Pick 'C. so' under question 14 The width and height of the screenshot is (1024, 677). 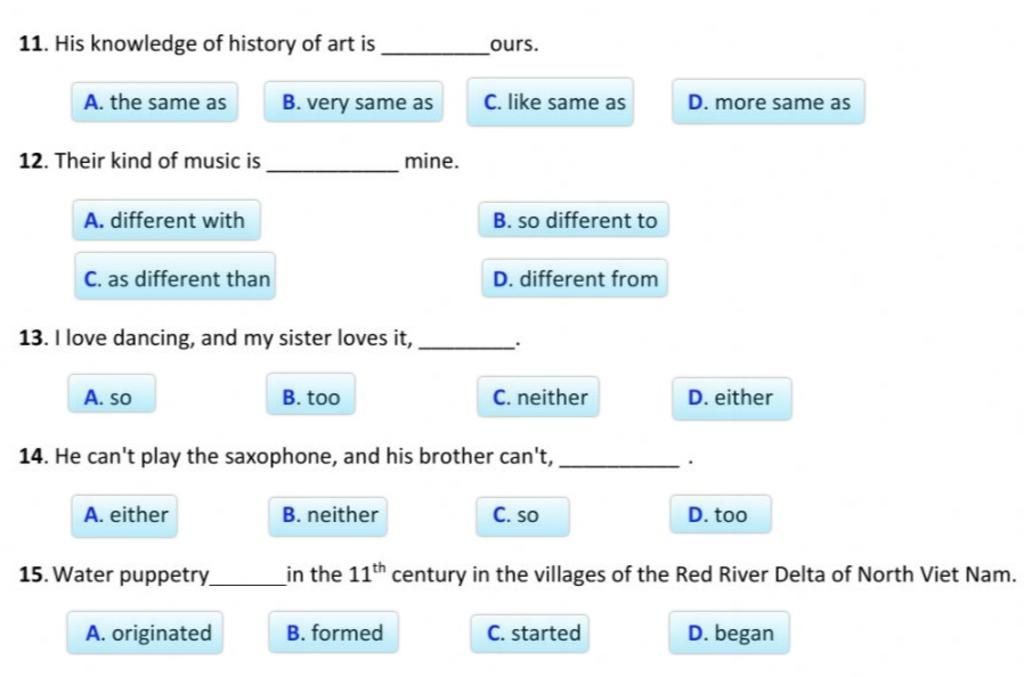[522, 516]
